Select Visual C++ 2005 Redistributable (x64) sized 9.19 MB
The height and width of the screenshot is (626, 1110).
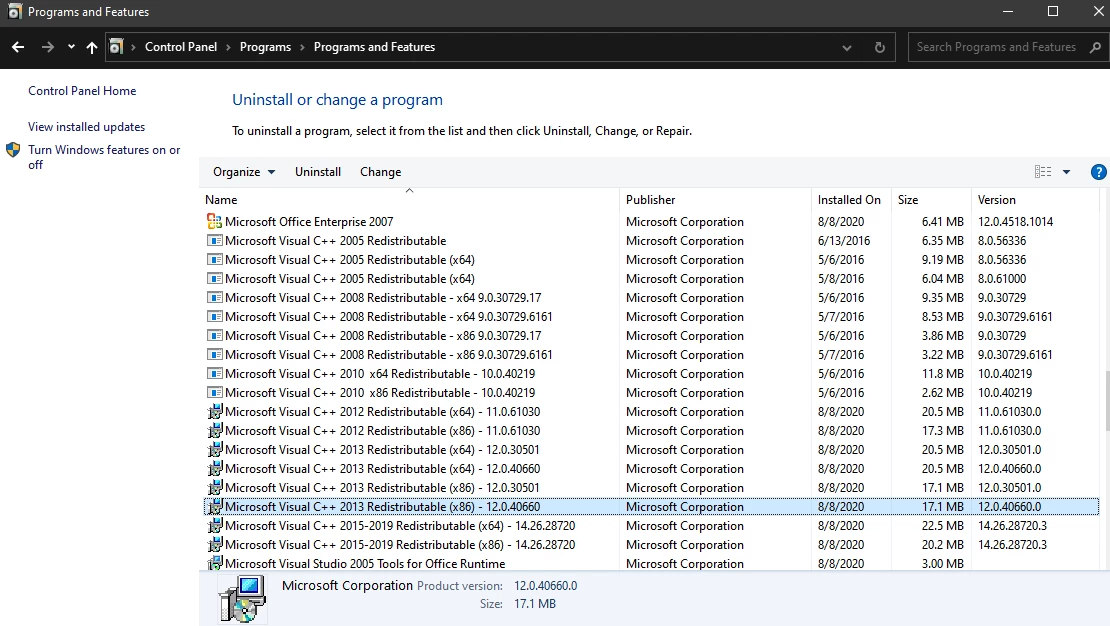point(651,260)
